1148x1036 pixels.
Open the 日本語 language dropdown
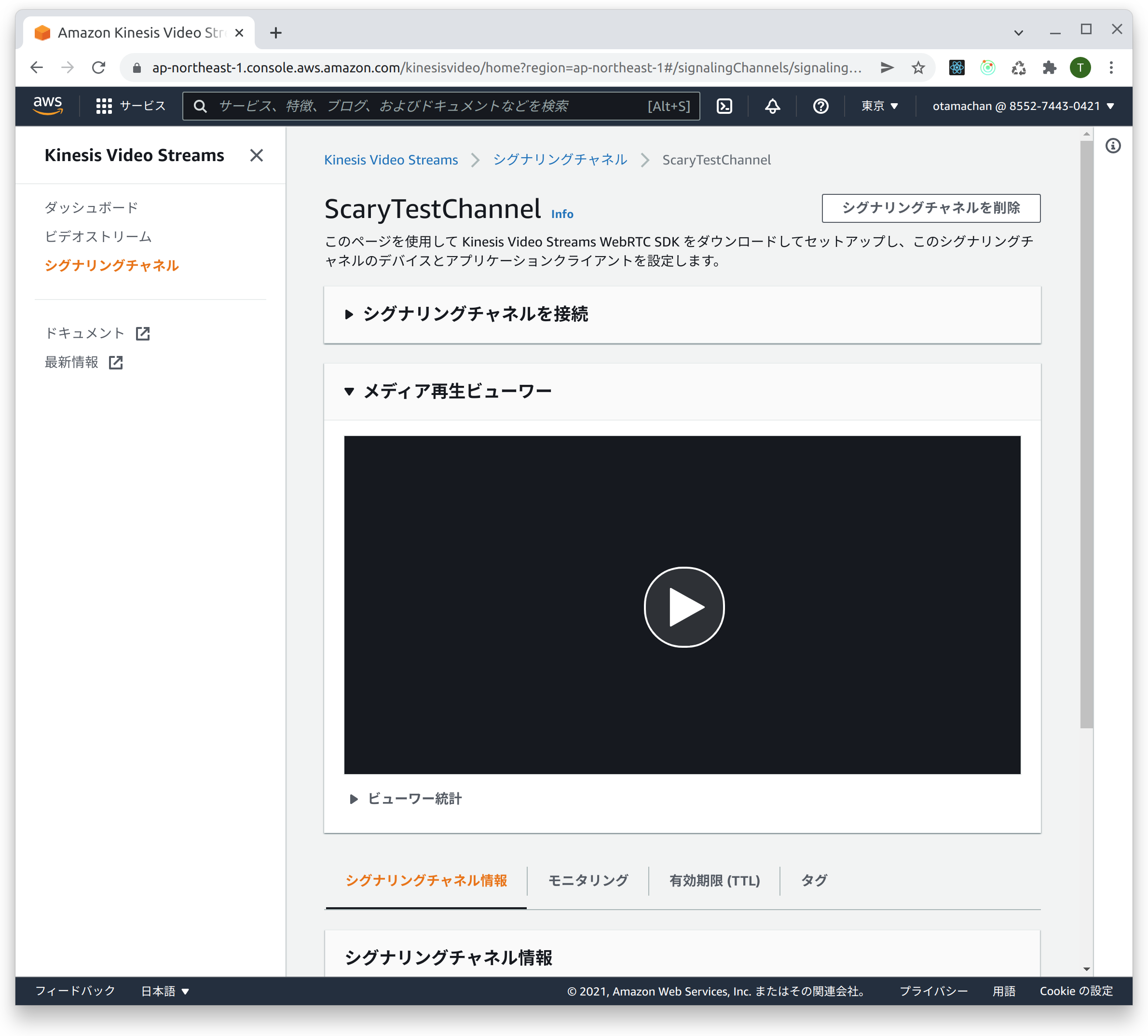pyautogui.click(x=165, y=991)
